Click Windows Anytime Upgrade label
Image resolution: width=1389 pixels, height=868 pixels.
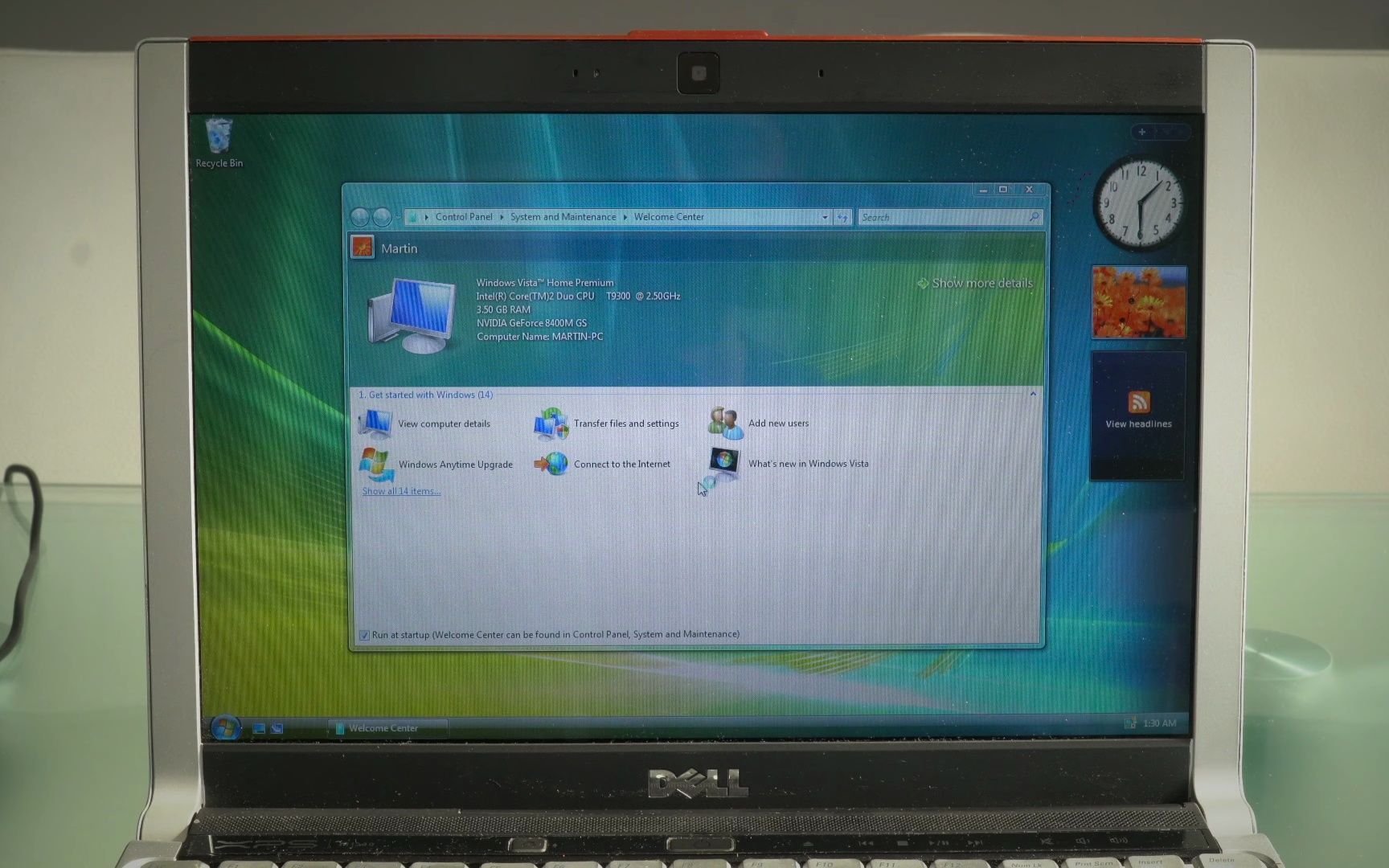455,465
